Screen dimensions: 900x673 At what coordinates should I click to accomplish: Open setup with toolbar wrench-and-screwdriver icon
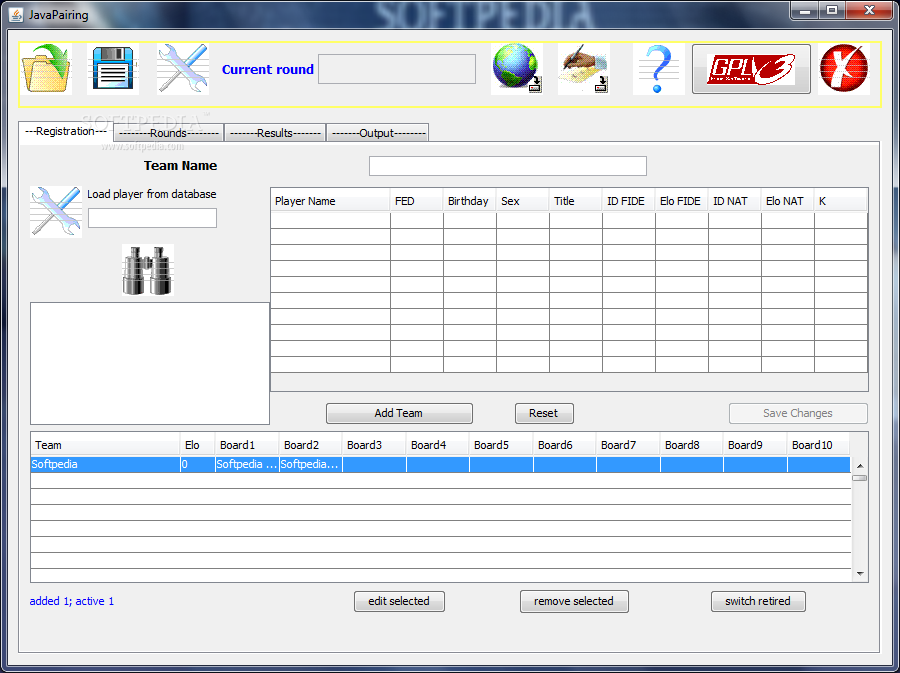[x=183, y=69]
